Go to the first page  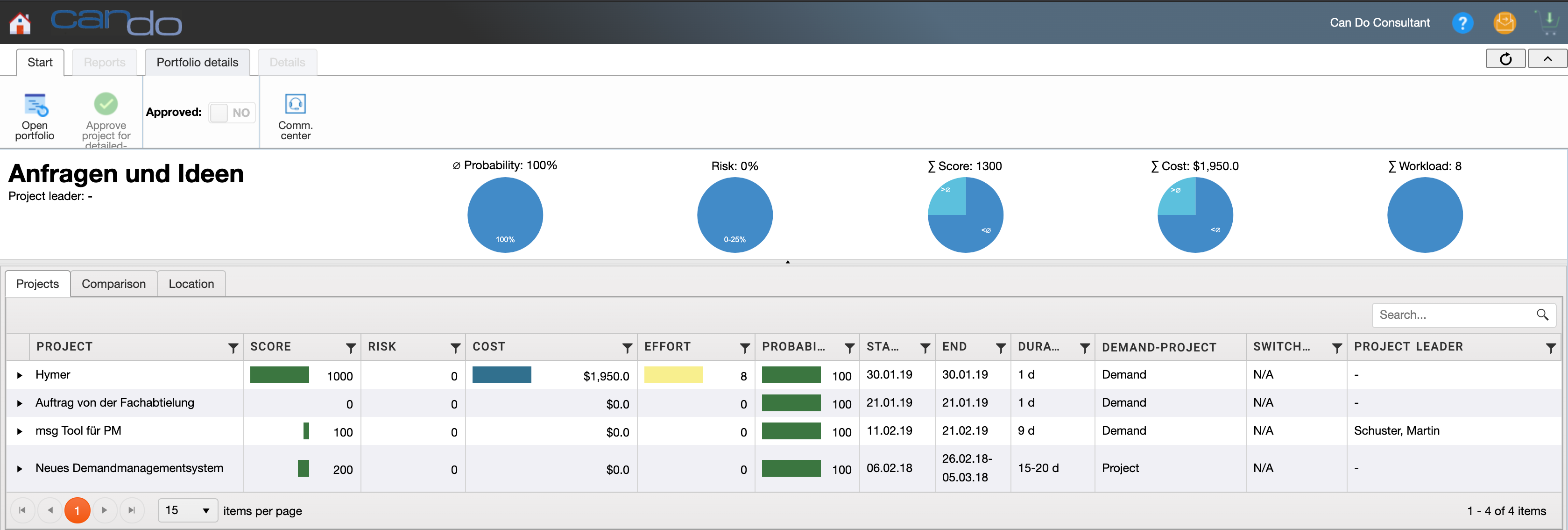22,510
